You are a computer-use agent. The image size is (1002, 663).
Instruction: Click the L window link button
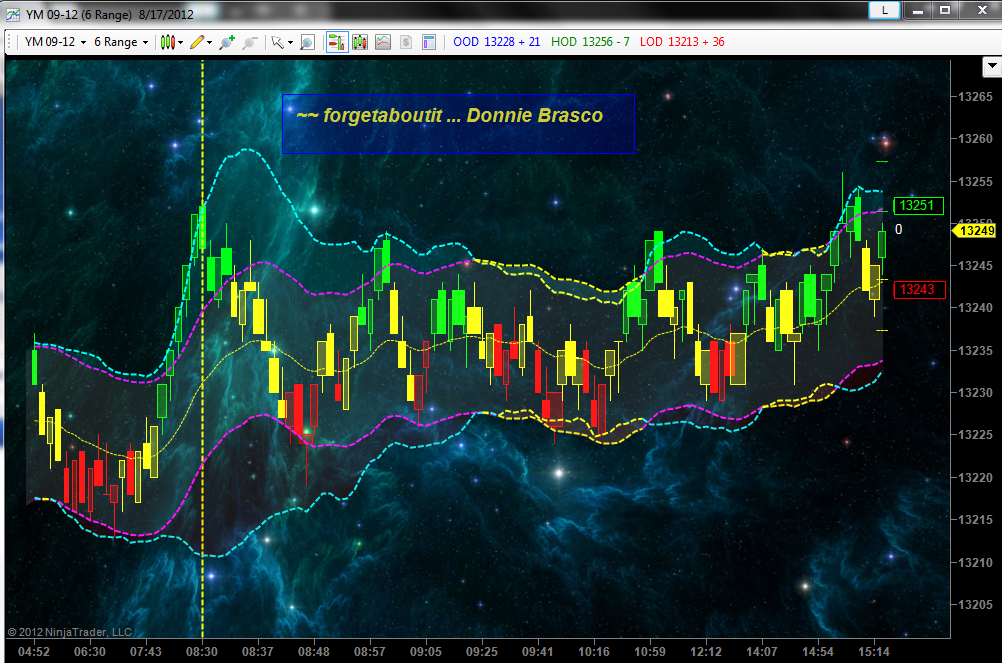[884, 10]
